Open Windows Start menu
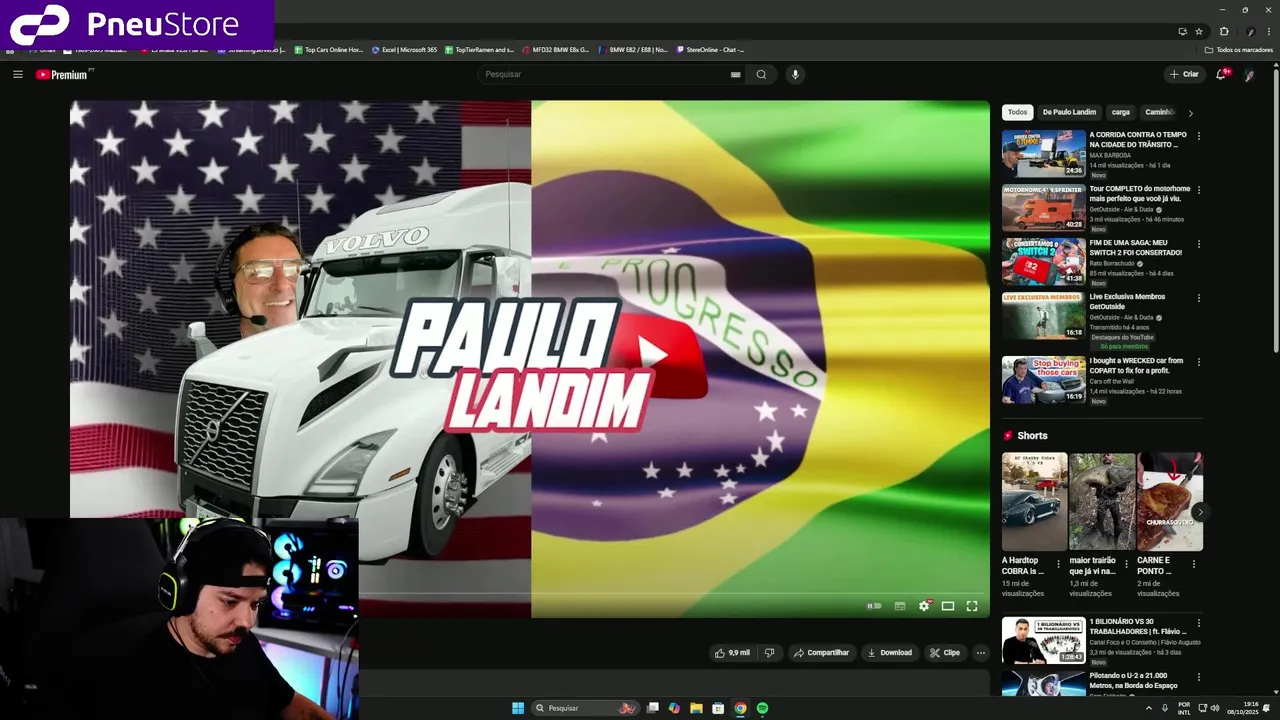 pyautogui.click(x=518, y=708)
